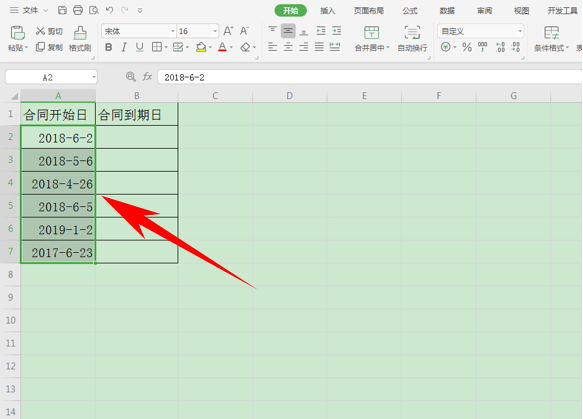The width and height of the screenshot is (583, 419).
Task: Switch to the Formulas ribbon tab
Action: coord(410,11)
